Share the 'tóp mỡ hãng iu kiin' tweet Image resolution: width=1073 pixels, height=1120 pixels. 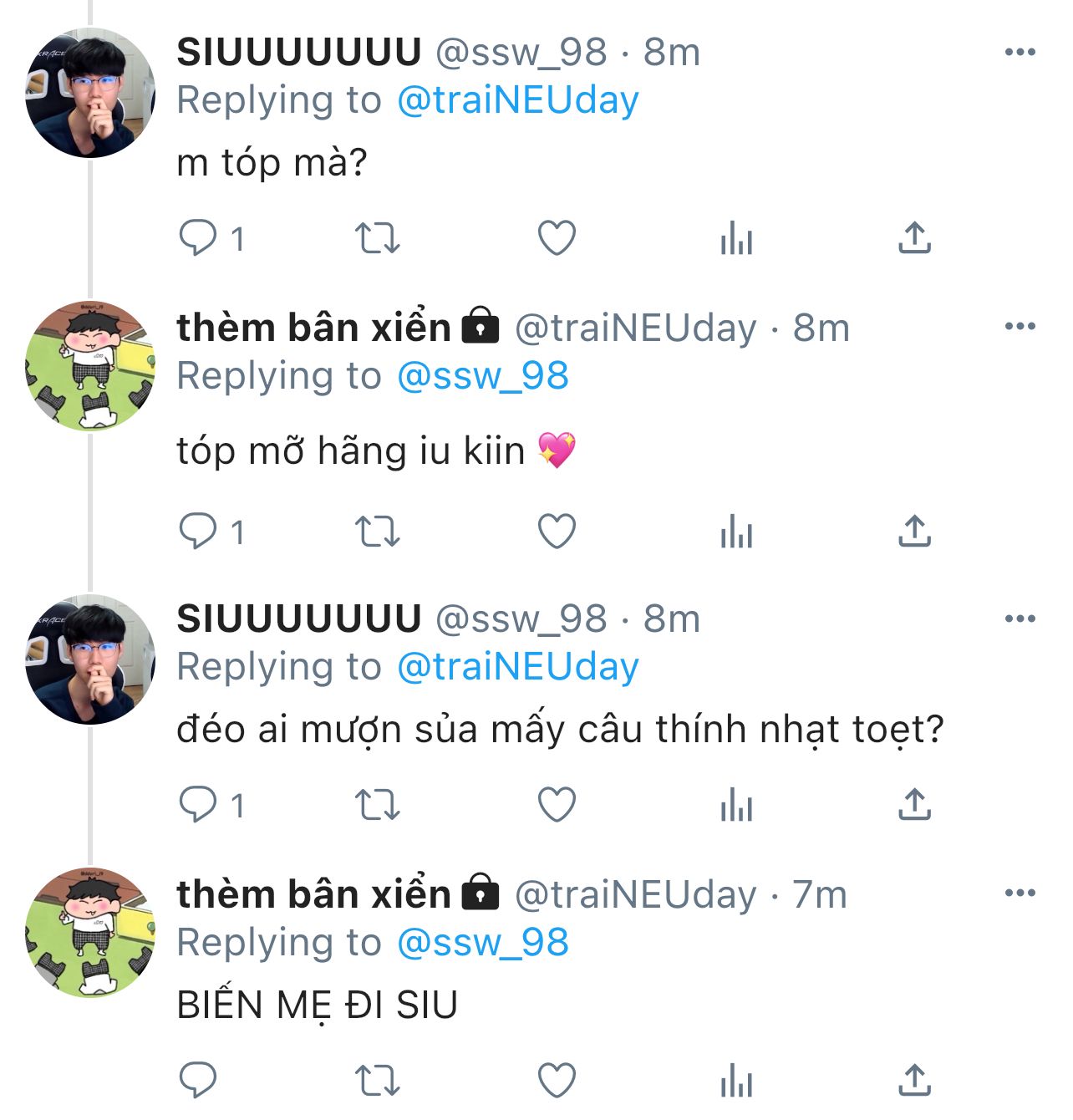point(915,531)
